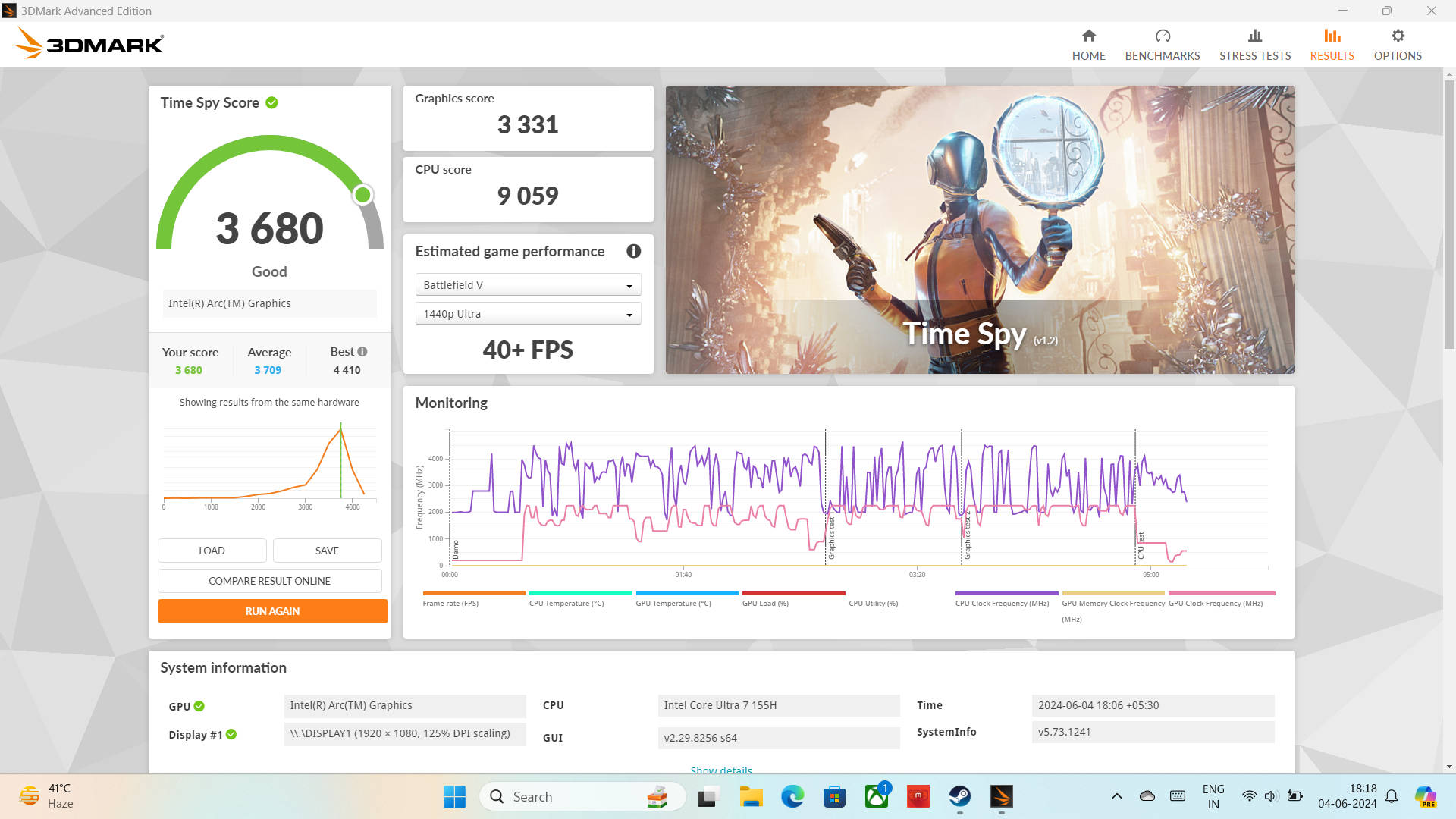This screenshot has height=819, width=1456.
Task: Open Steam from the taskbar
Action: point(960,796)
